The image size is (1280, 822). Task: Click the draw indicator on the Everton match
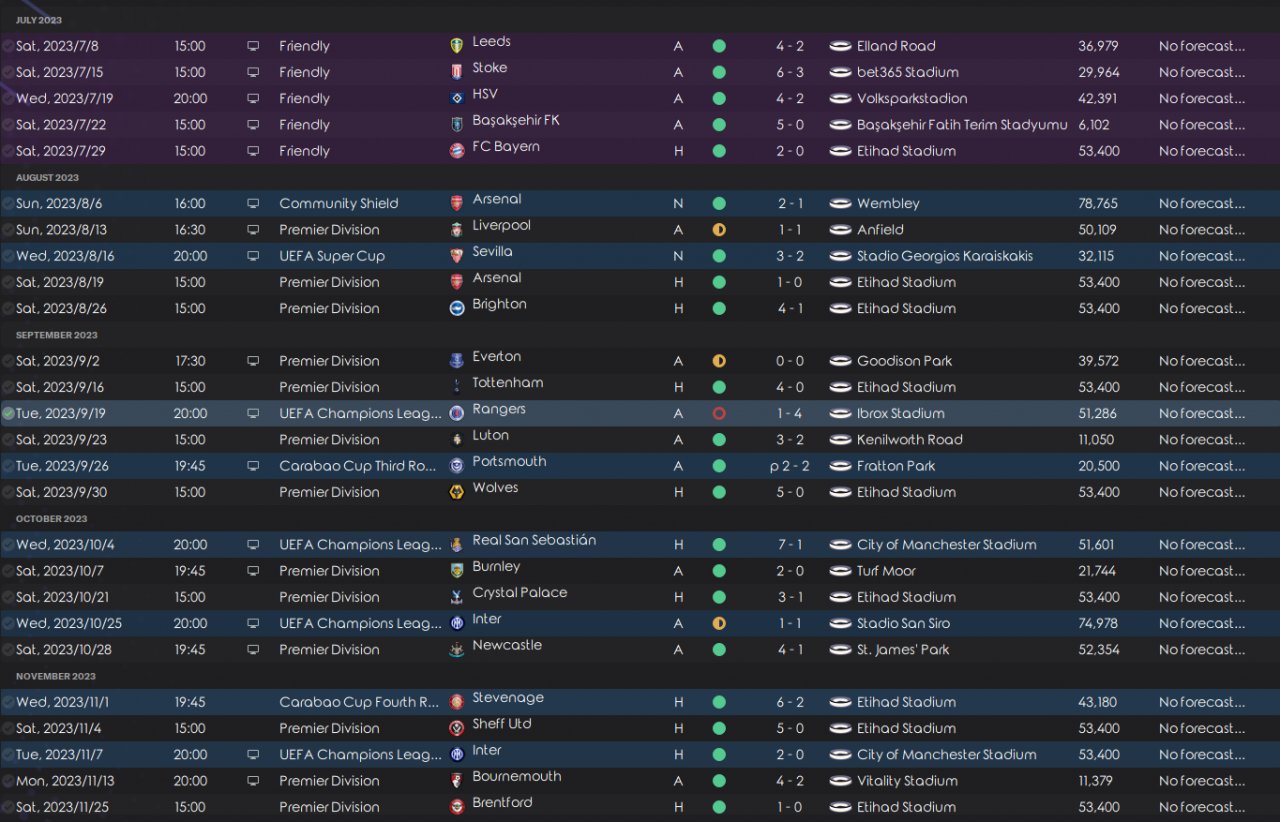point(718,361)
